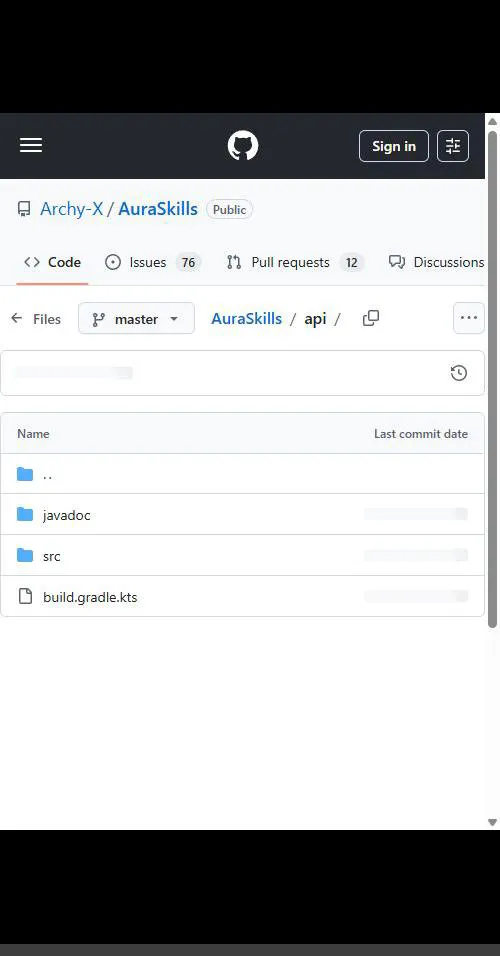Copy the path with copy icon
500x956 pixels.
click(x=371, y=318)
